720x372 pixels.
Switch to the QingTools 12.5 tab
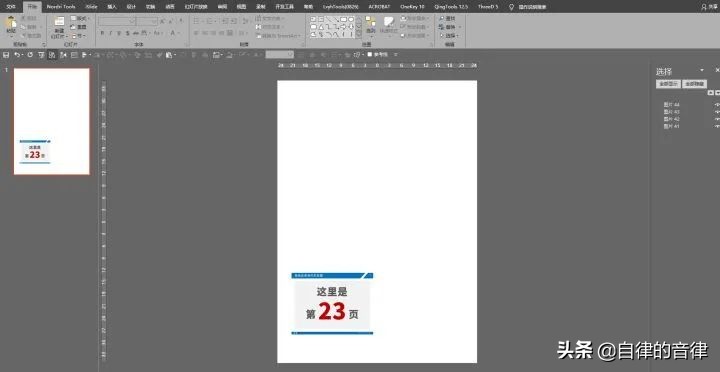pyautogui.click(x=451, y=7)
